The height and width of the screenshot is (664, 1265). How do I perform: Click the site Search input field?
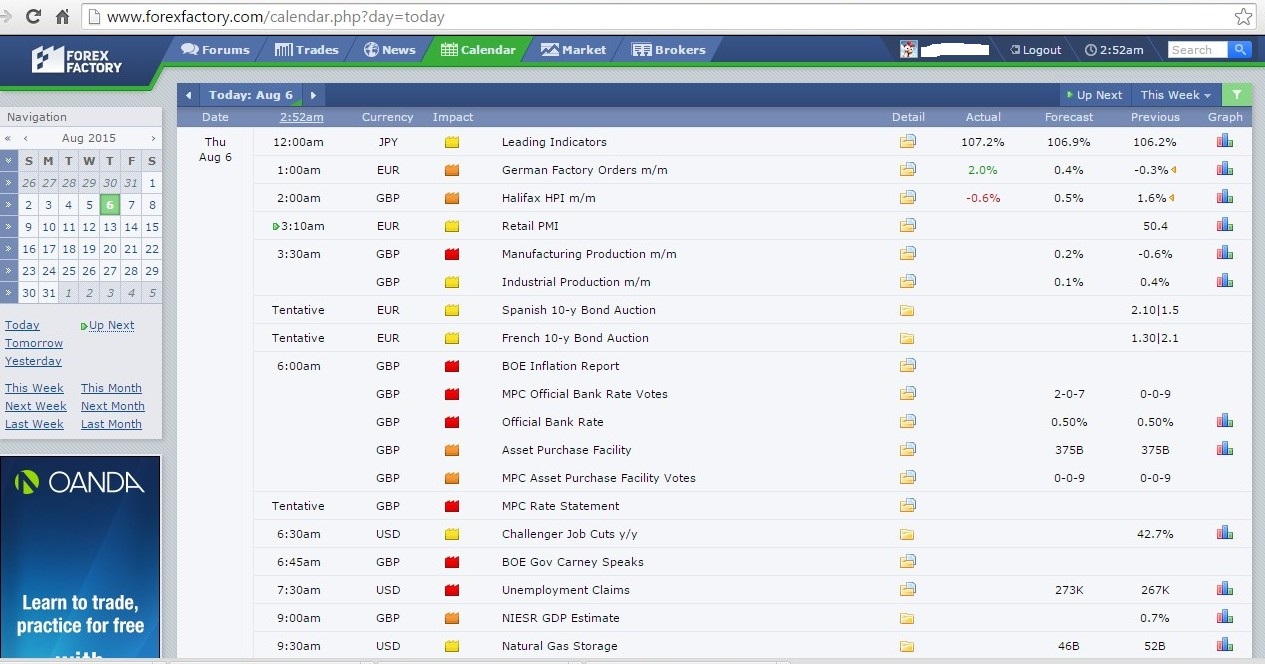[x=1197, y=49]
